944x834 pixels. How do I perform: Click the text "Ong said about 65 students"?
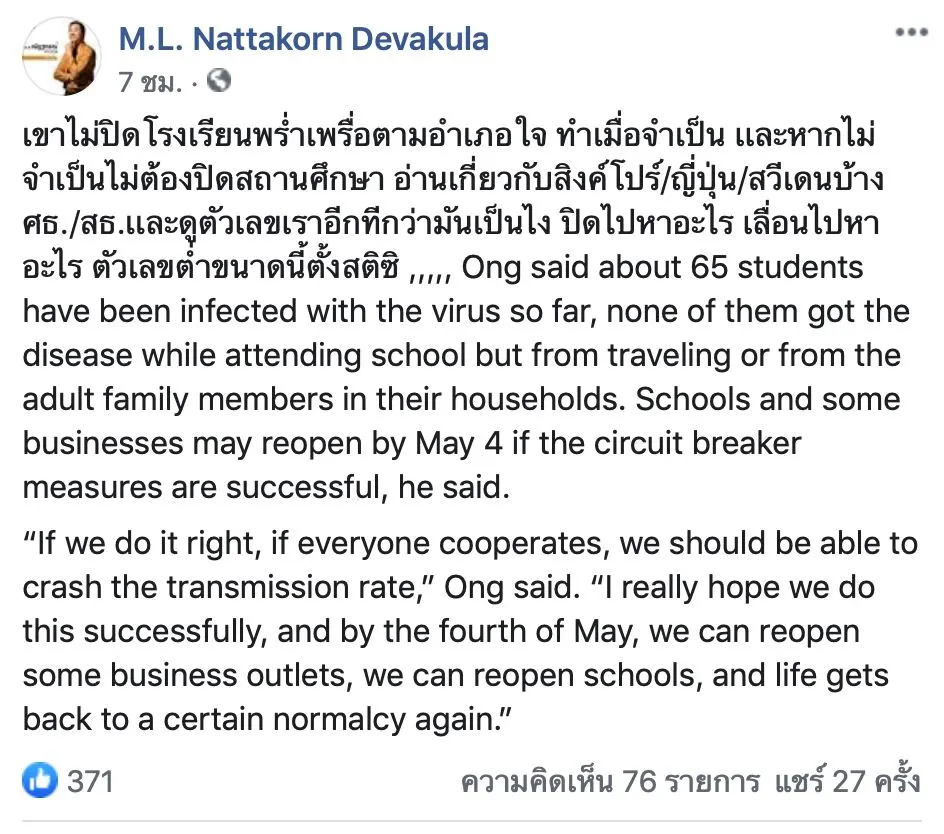point(662,267)
